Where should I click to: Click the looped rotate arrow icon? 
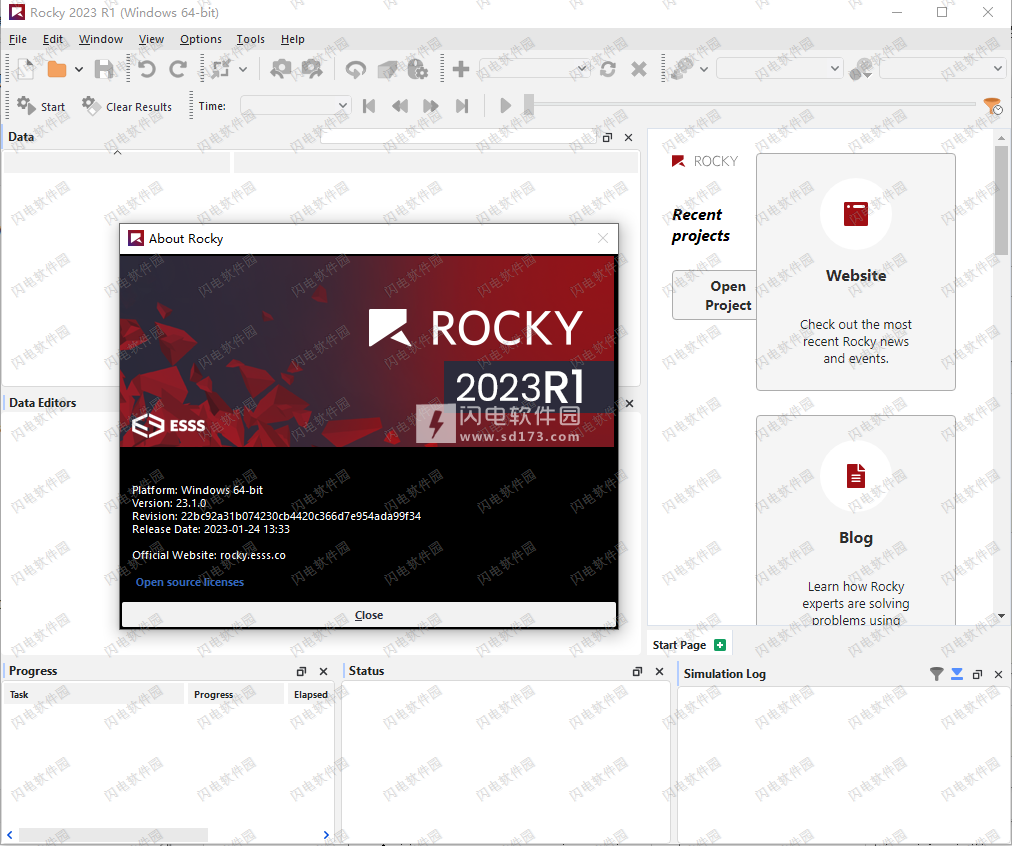pyautogui.click(x=356, y=68)
